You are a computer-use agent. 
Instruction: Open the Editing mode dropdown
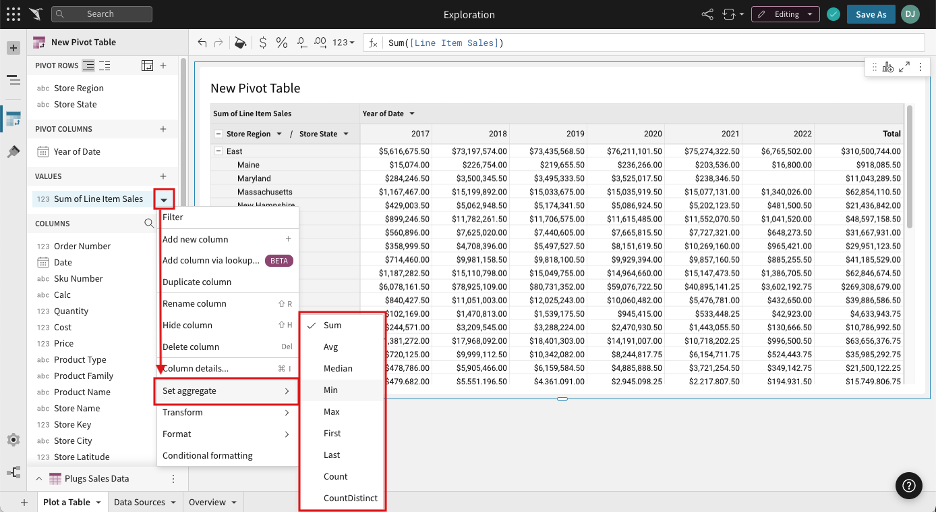click(785, 14)
